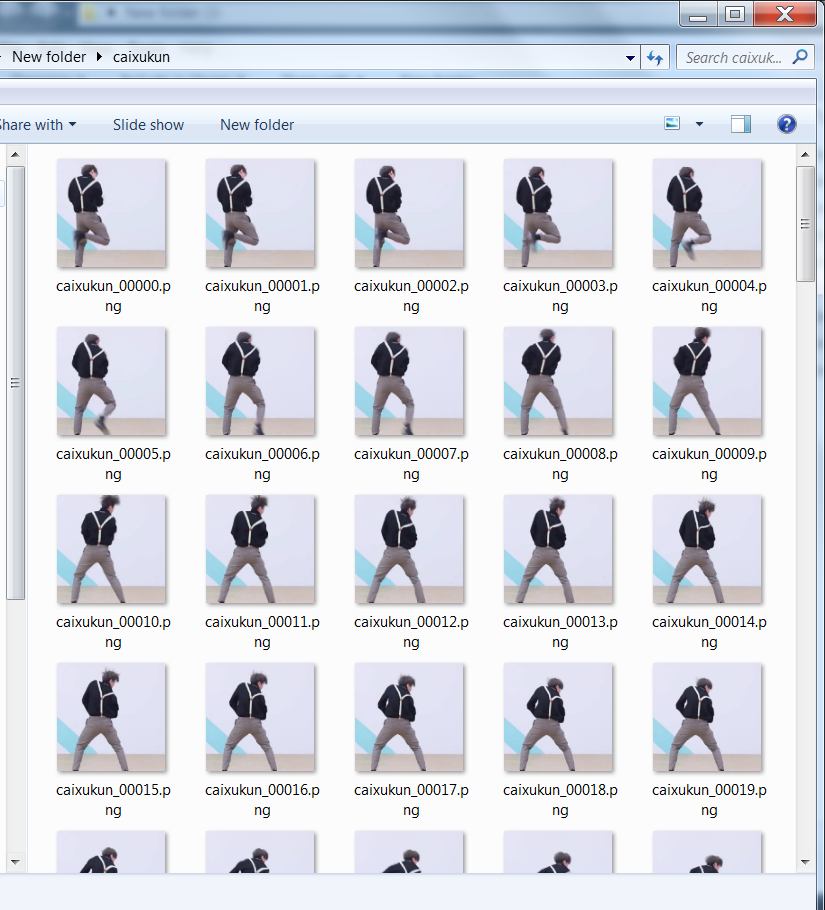This screenshot has height=910, width=825.
Task: Select thumbnail of caixukun_00016.png
Action: tap(260, 717)
